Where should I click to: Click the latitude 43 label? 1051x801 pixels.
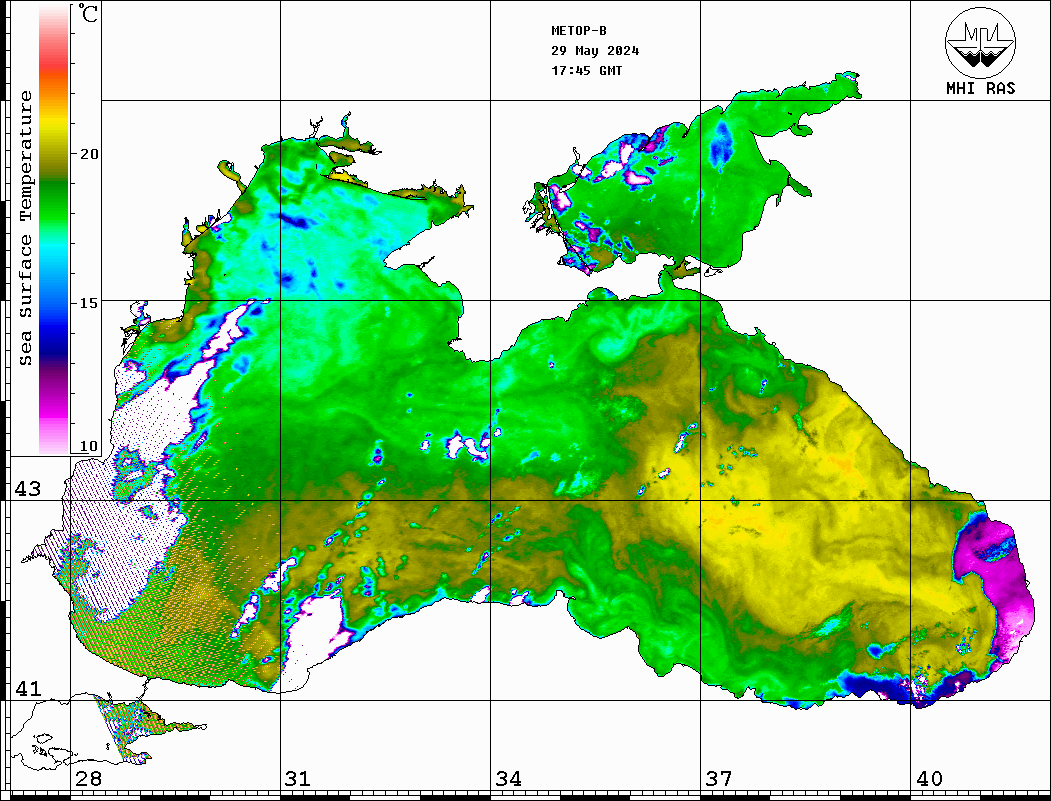[27, 489]
